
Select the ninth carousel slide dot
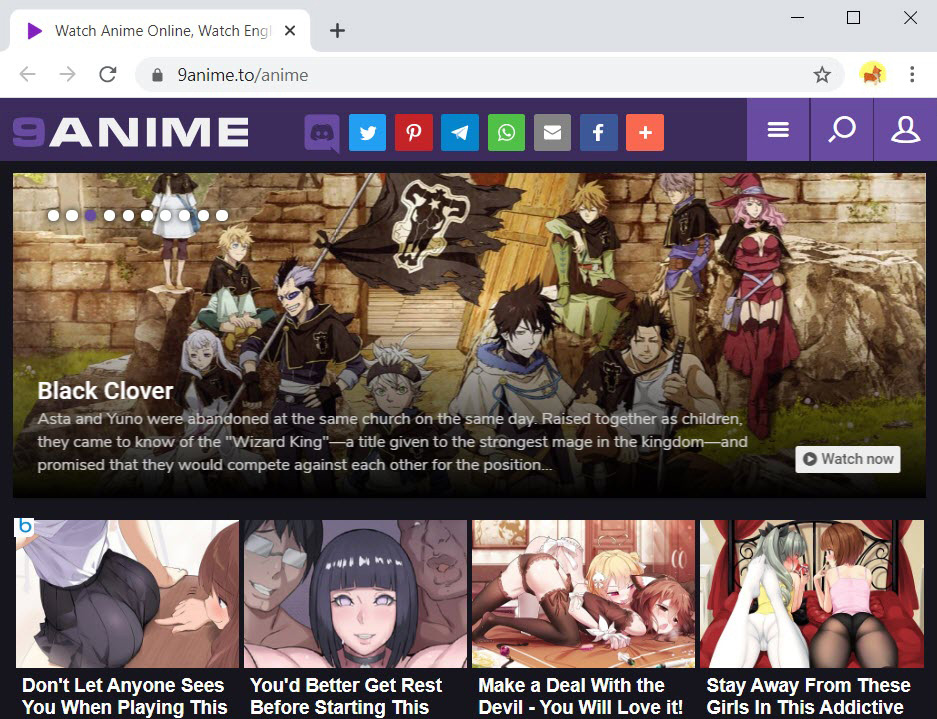203,215
